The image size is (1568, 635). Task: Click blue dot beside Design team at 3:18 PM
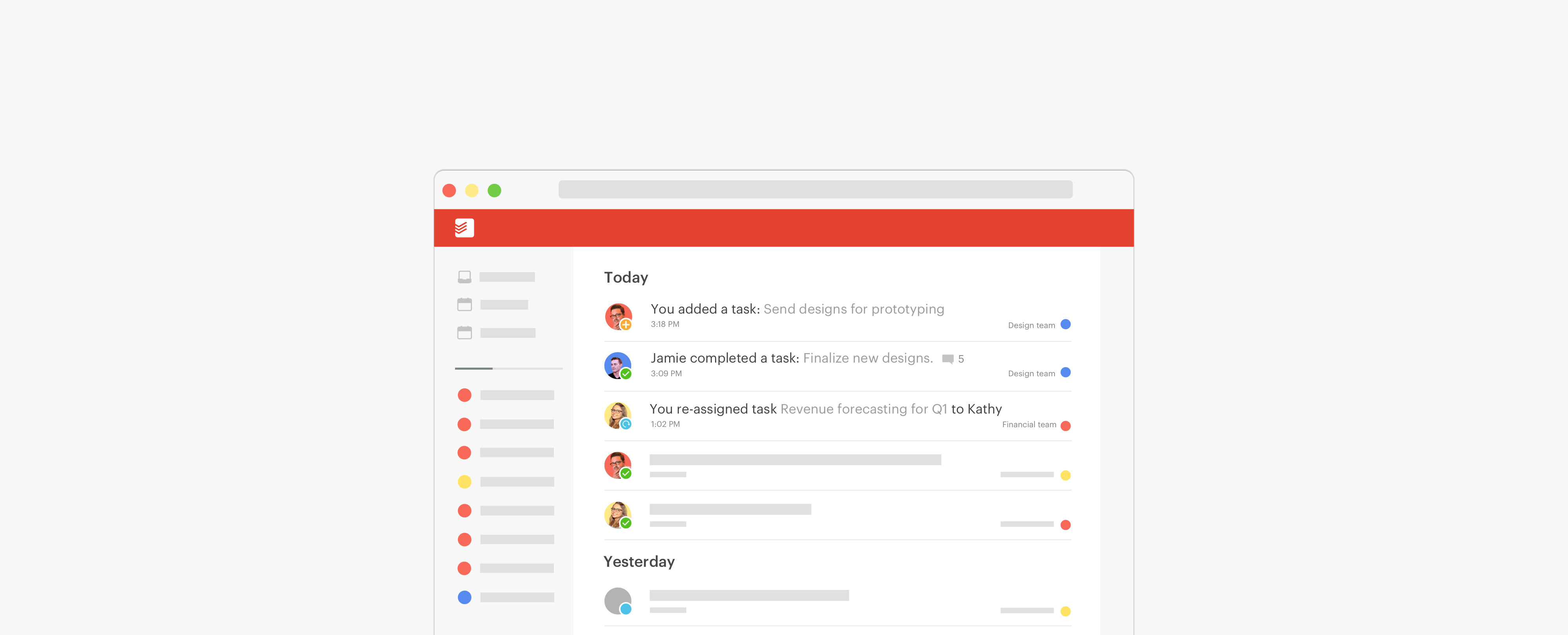(1065, 324)
